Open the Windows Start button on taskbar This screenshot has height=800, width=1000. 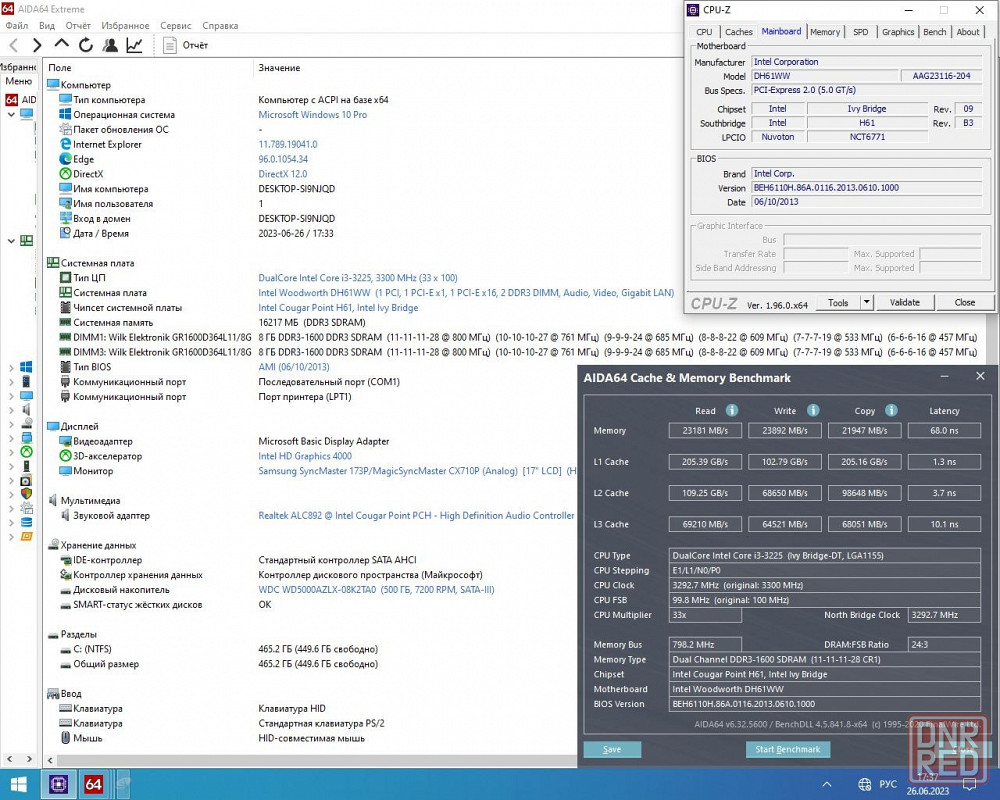(x=18, y=784)
